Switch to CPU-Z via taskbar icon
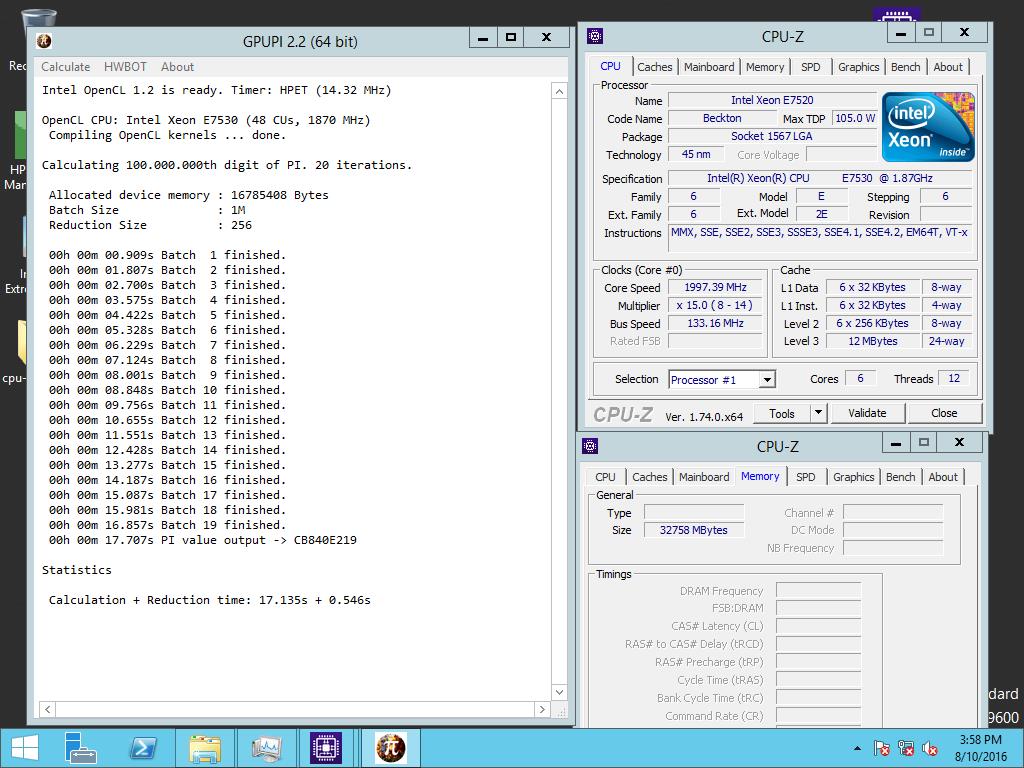Image resolution: width=1024 pixels, height=768 pixels. pos(326,748)
